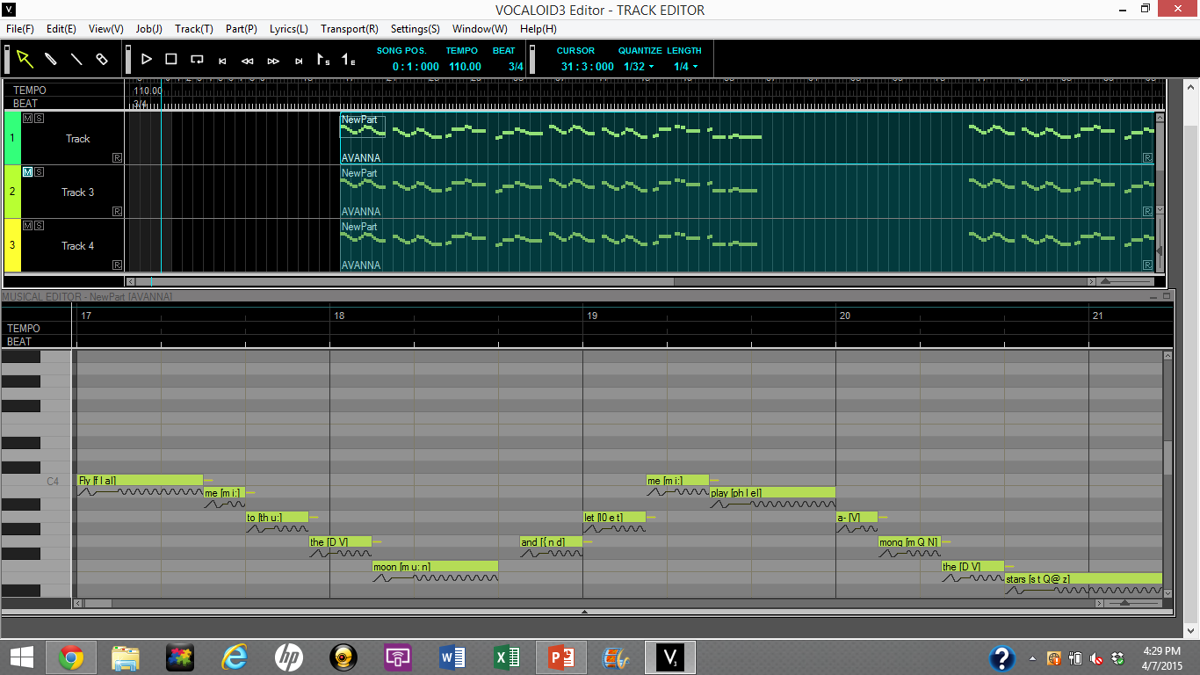Click the piano roll horizontal scrollbar
Image resolution: width=1200 pixels, height=675 pixels.
[x=585, y=603]
